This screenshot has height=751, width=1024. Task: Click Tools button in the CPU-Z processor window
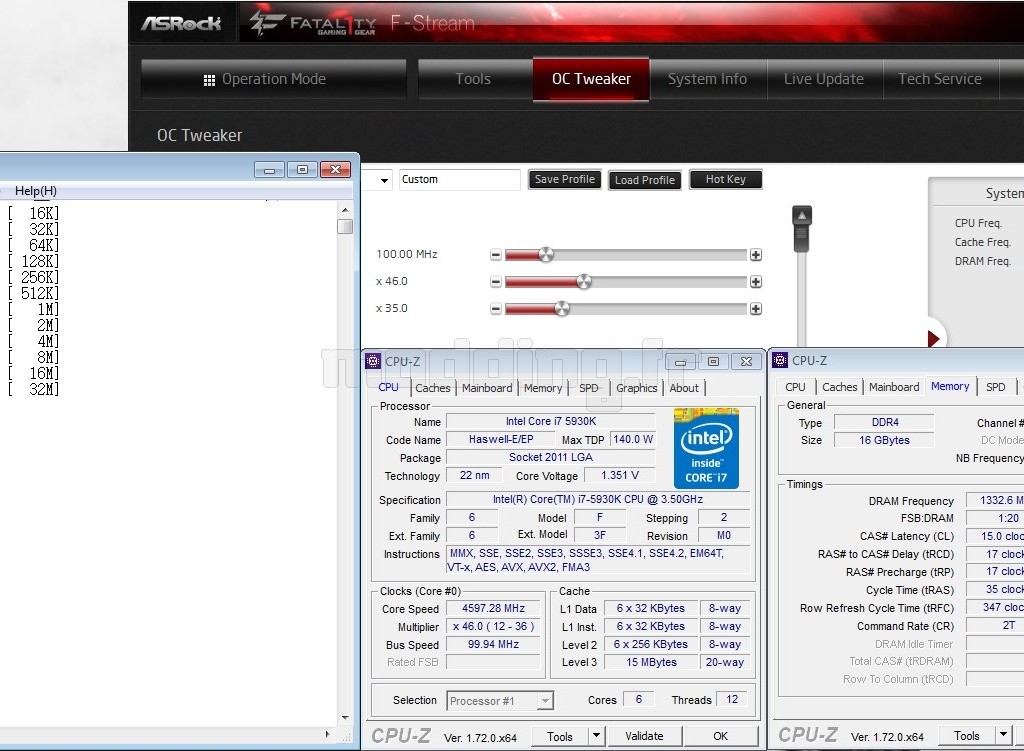[x=560, y=737]
